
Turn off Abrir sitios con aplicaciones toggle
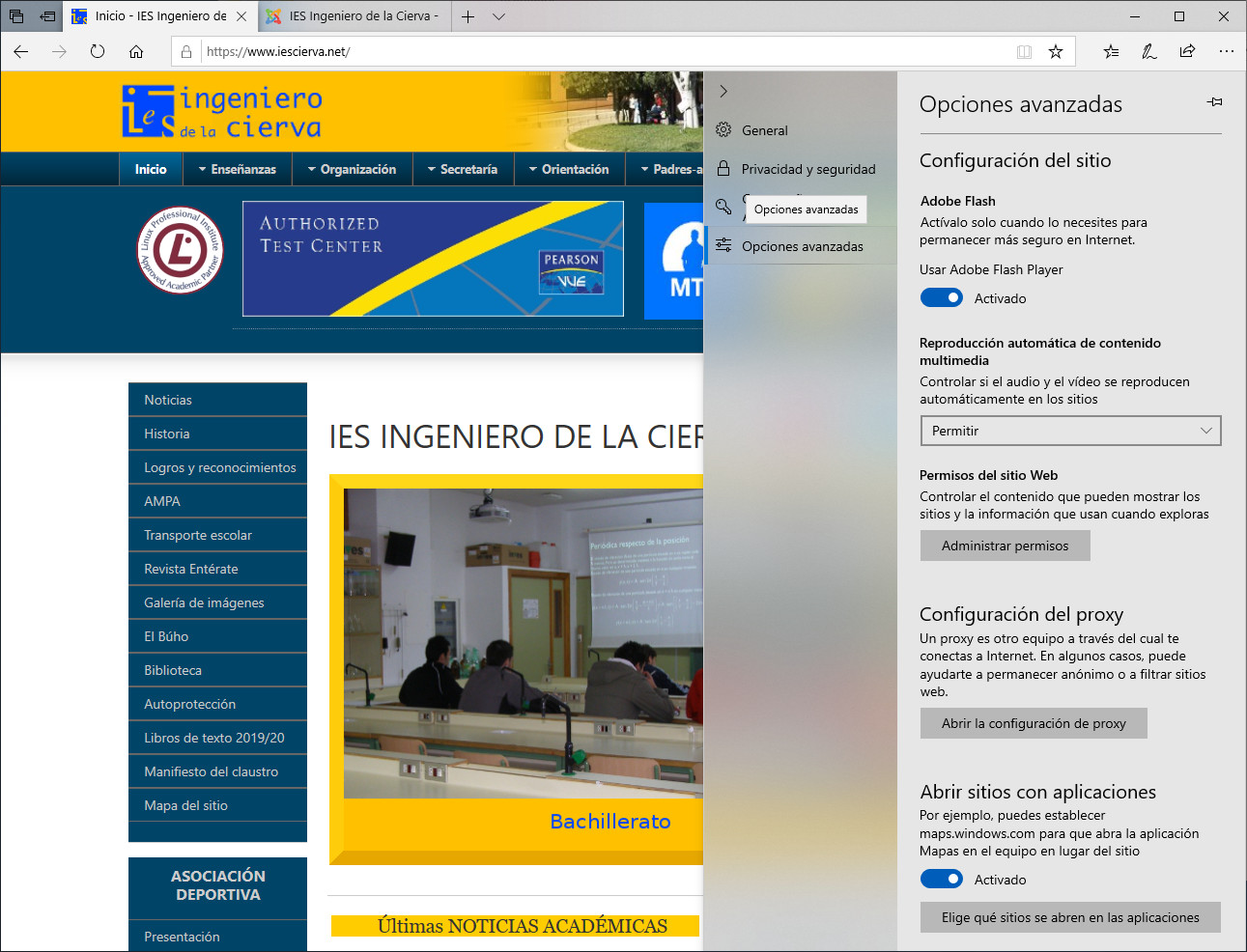[x=941, y=880]
